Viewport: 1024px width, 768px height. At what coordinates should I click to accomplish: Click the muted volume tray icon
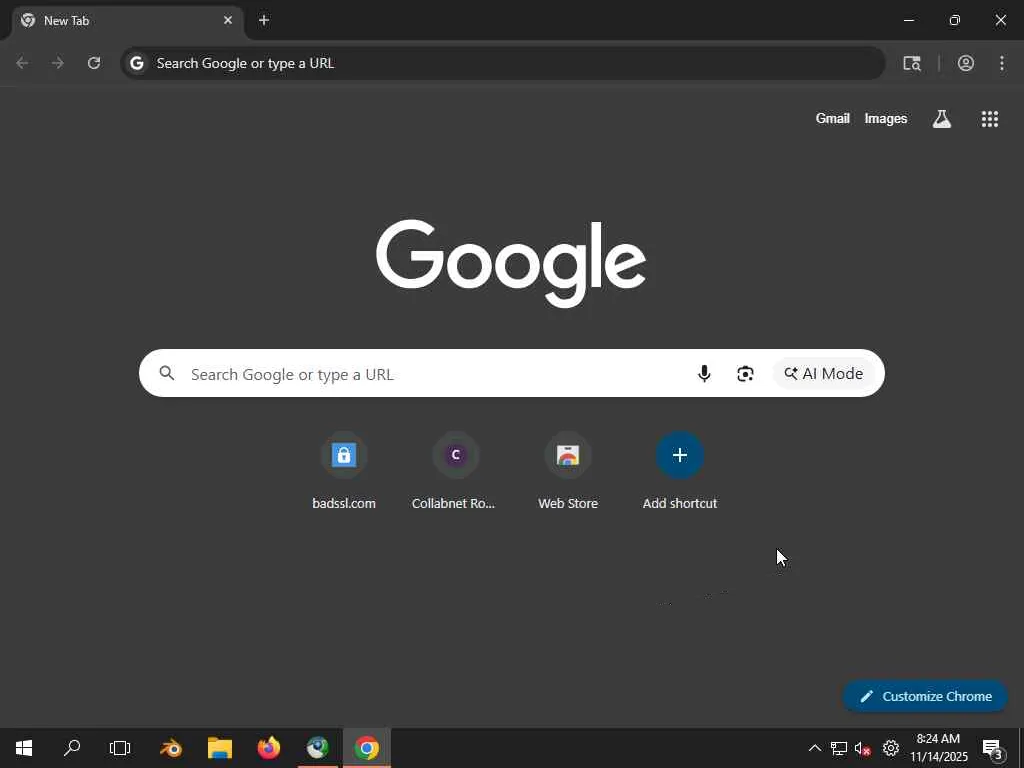click(863, 748)
